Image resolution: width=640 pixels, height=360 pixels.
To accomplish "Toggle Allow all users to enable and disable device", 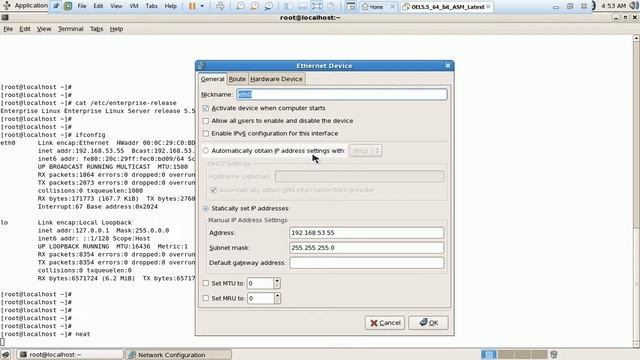I will pos(206,121).
